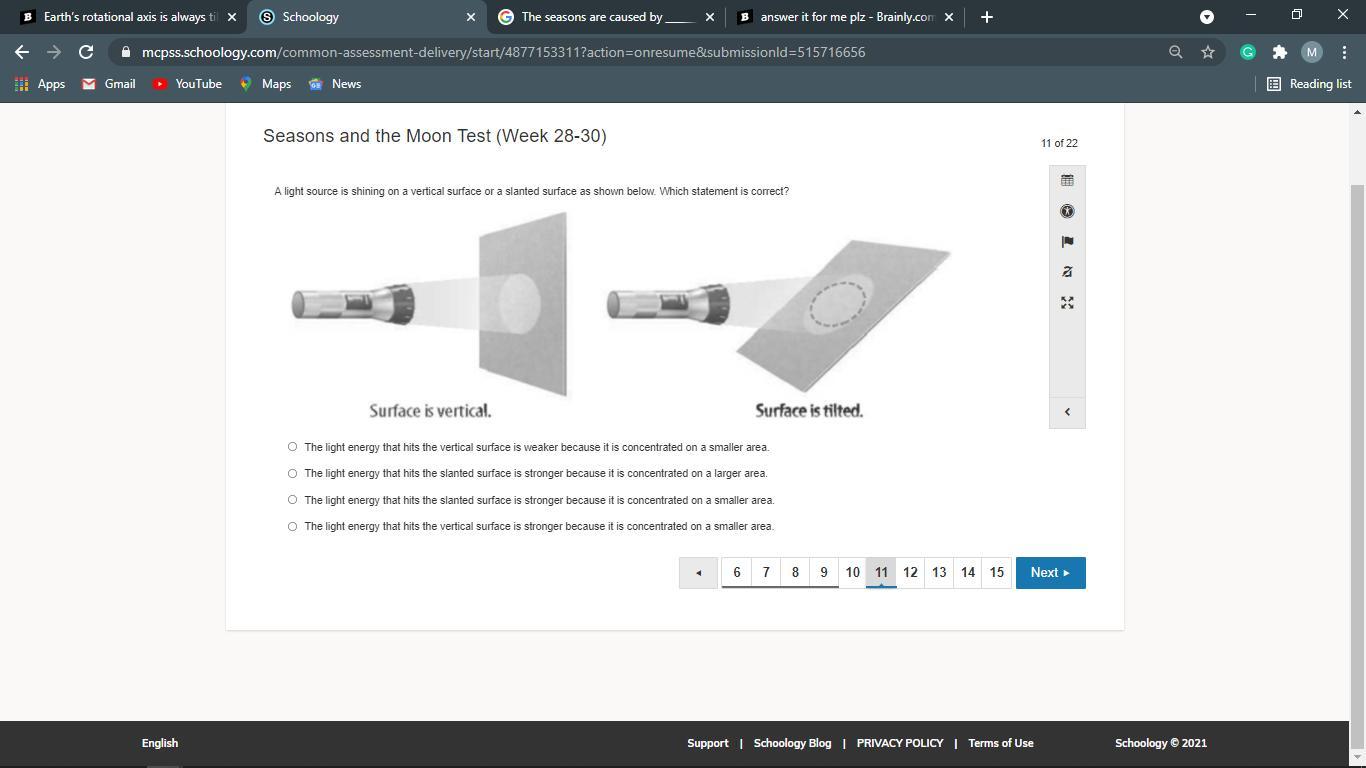Open the YouTube bookmark
This screenshot has height=768, width=1366.
click(x=187, y=84)
